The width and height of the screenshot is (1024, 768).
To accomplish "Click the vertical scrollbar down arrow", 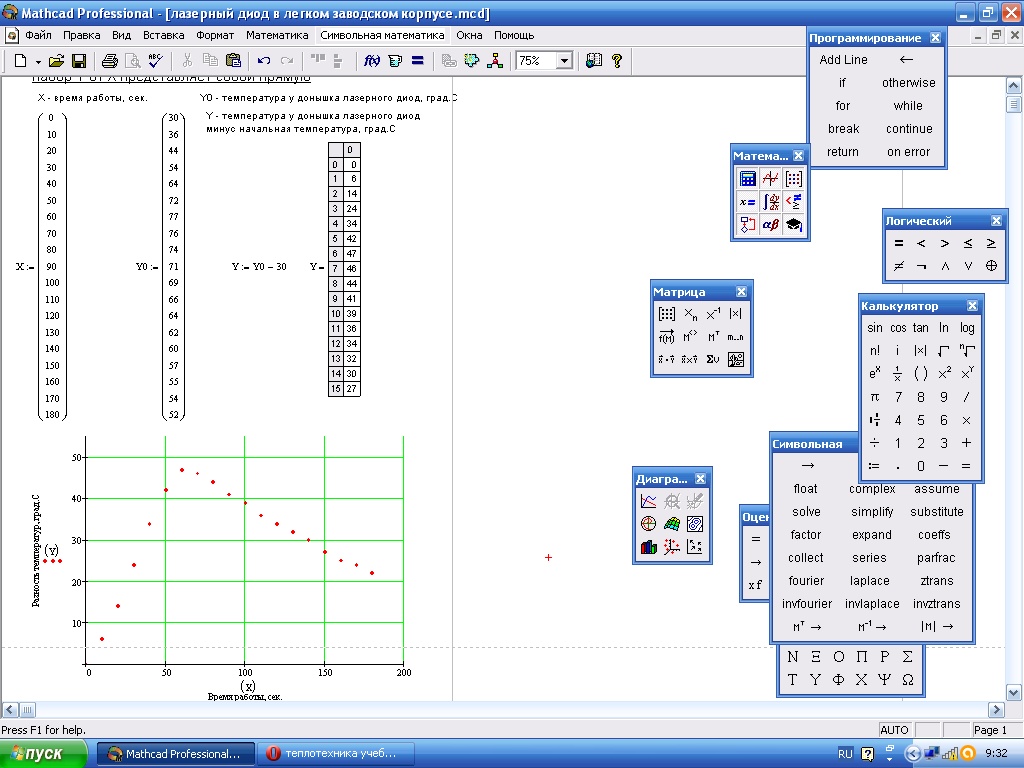I will click(1014, 692).
